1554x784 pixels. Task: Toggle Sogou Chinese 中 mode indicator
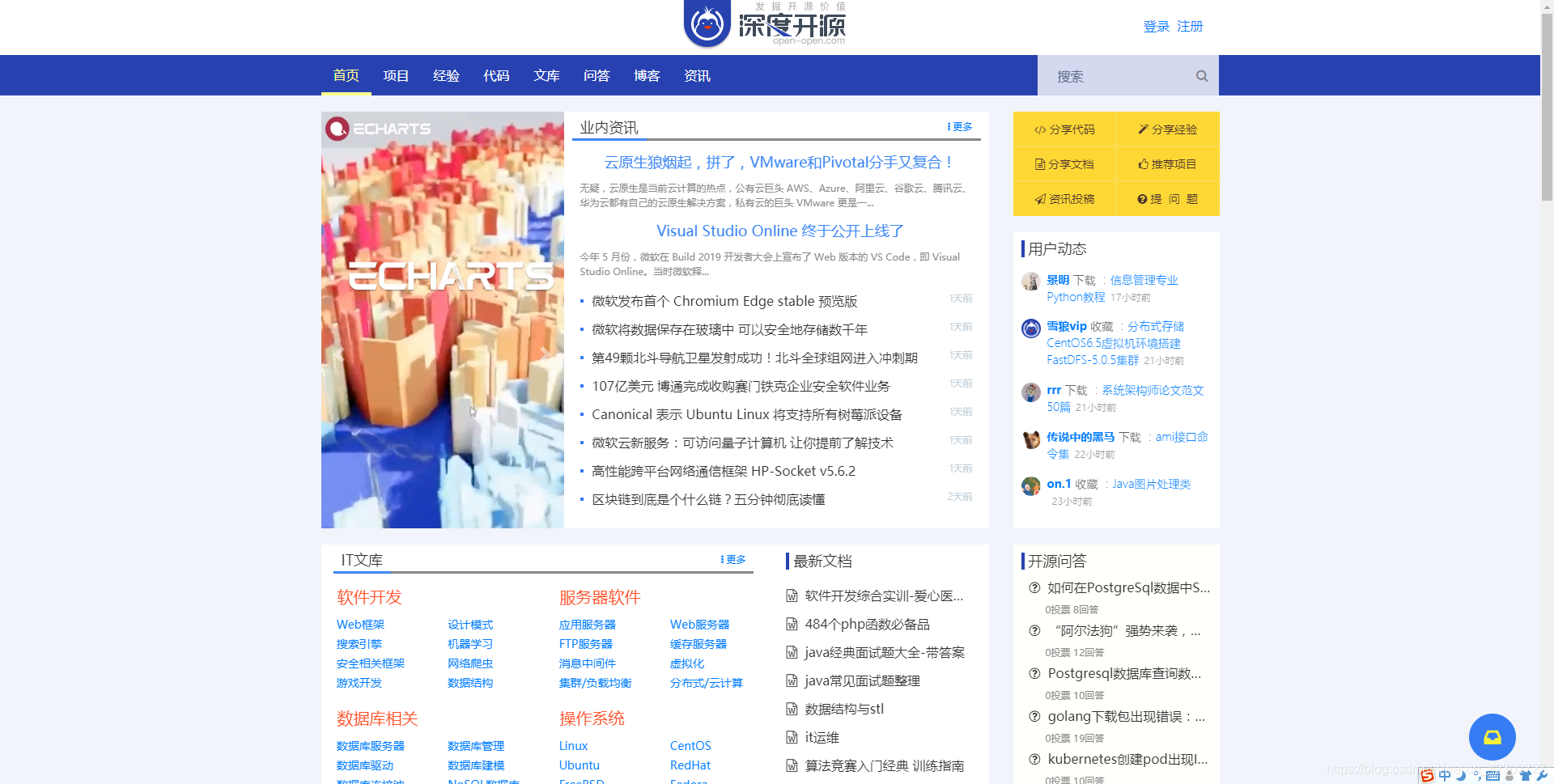pos(1445,776)
